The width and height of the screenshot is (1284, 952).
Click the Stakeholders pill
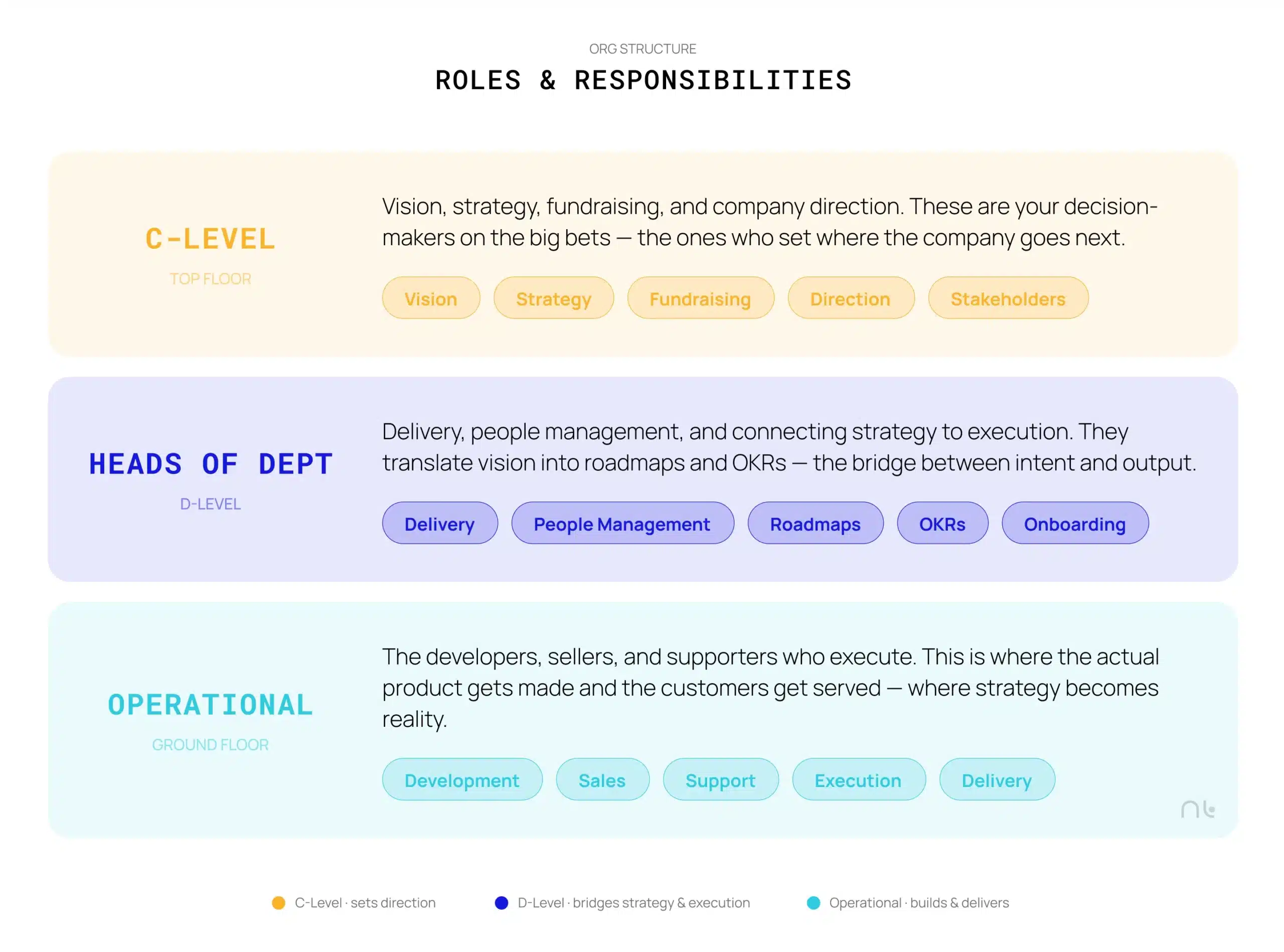coord(1008,298)
